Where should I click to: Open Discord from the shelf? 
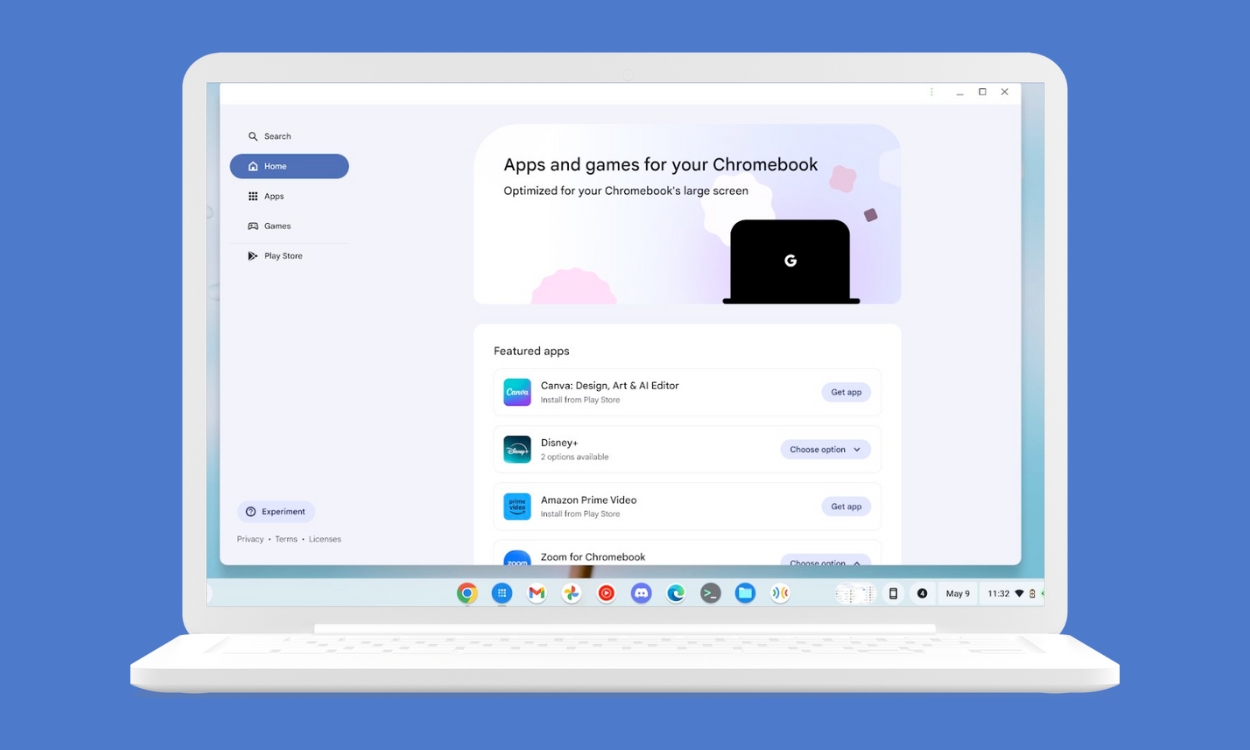click(x=641, y=593)
